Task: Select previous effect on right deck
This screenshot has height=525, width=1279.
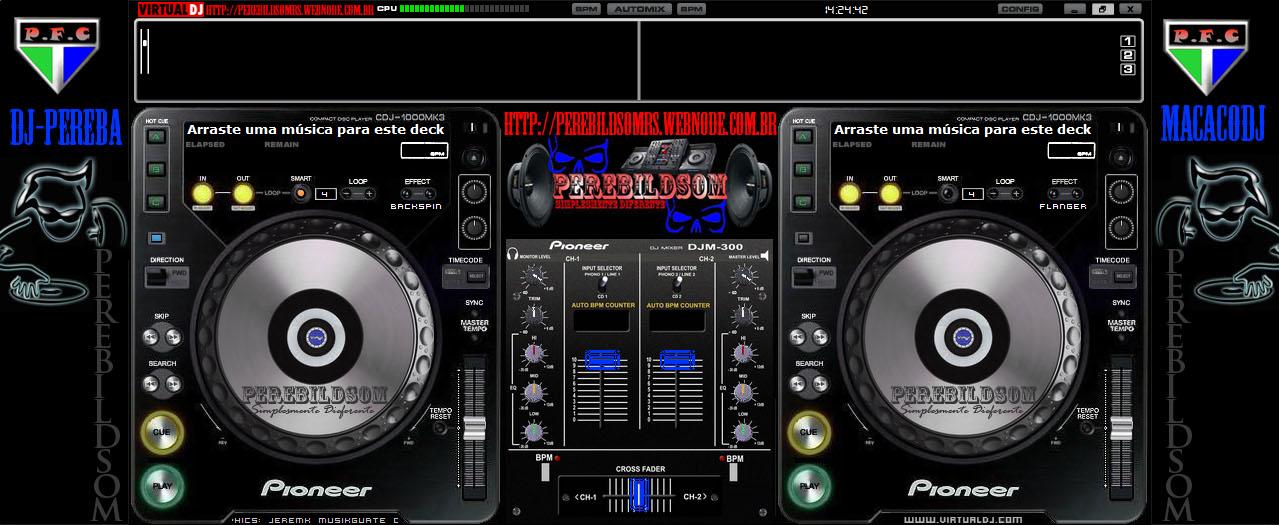Action: [x=1055, y=193]
